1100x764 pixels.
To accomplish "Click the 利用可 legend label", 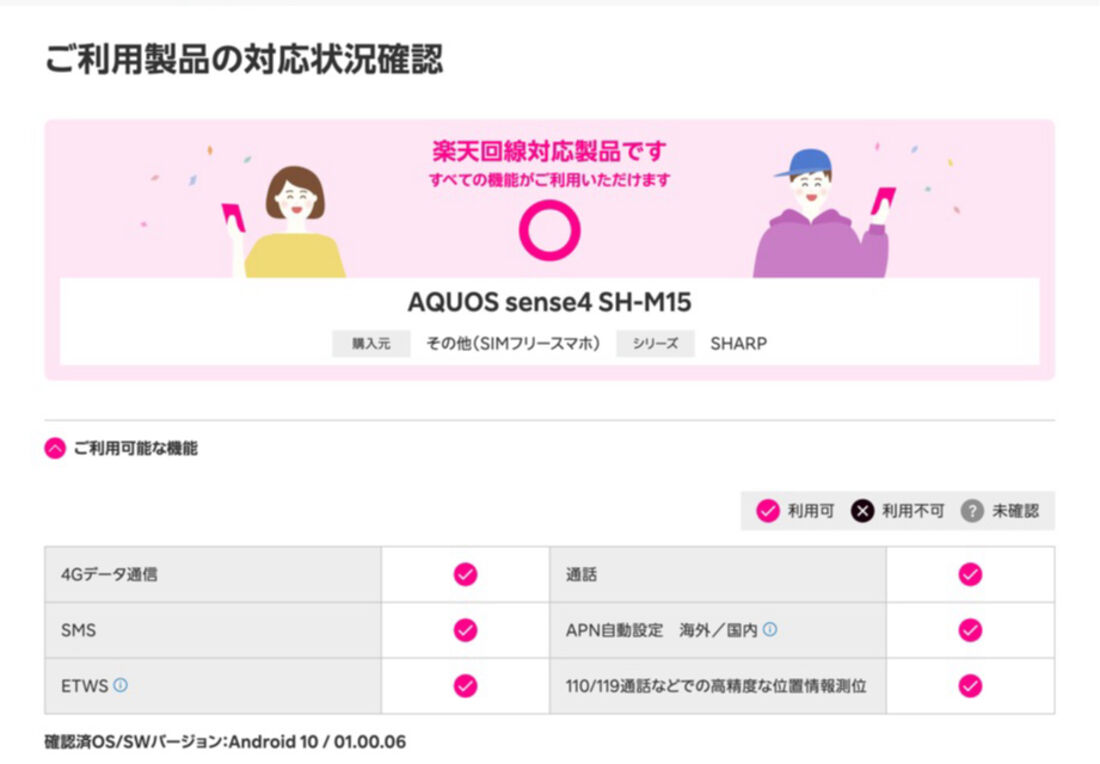I will point(810,511).
